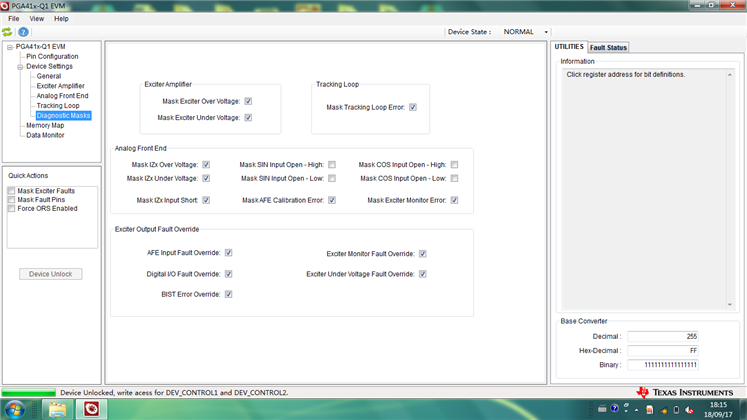
Task: Toggle Mask Exciter Under Voltage checkbox
Action: [248, 118]
